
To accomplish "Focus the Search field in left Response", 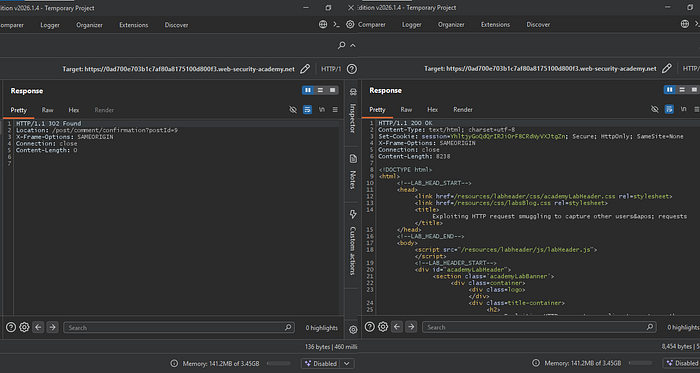I will coord(179,327).
